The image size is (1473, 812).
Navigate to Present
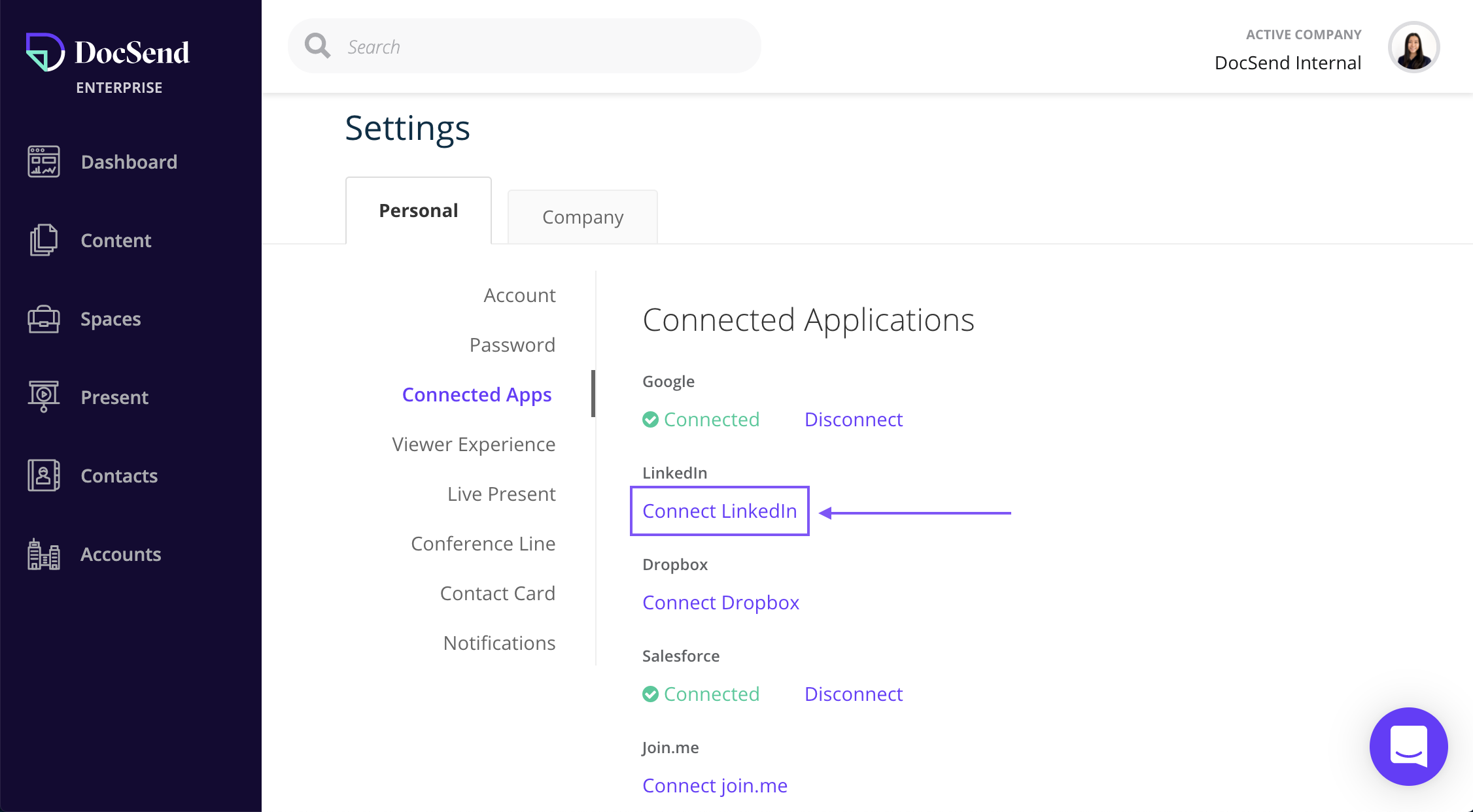pos(115,397)
